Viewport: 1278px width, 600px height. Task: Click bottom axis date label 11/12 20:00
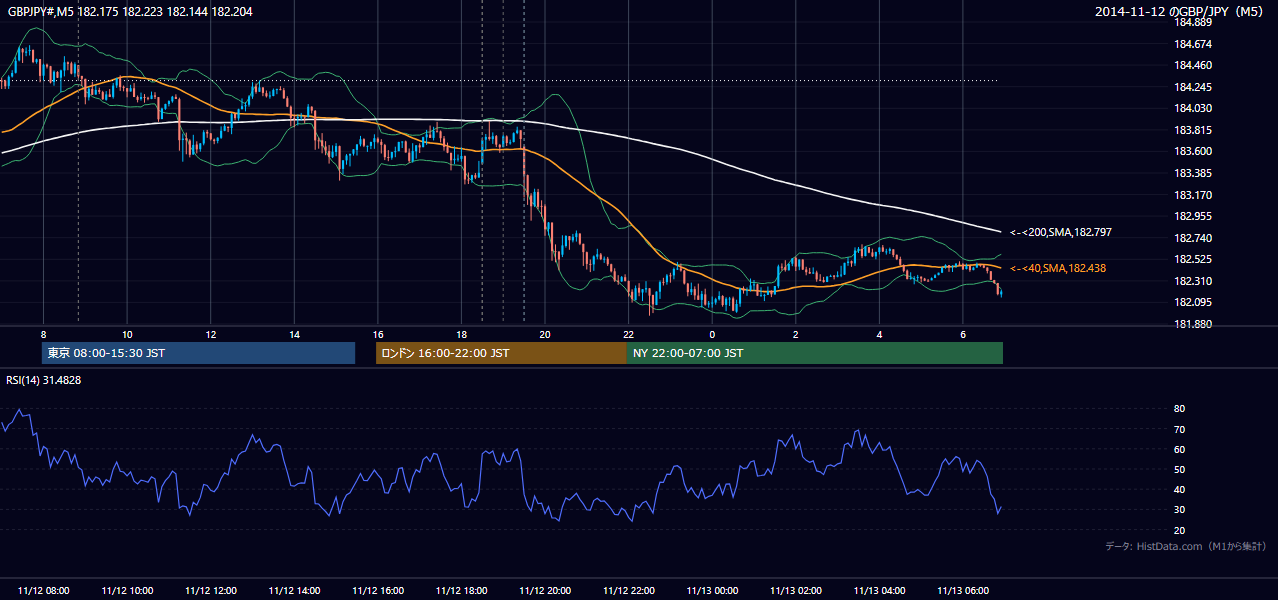(x=545, y=591)
